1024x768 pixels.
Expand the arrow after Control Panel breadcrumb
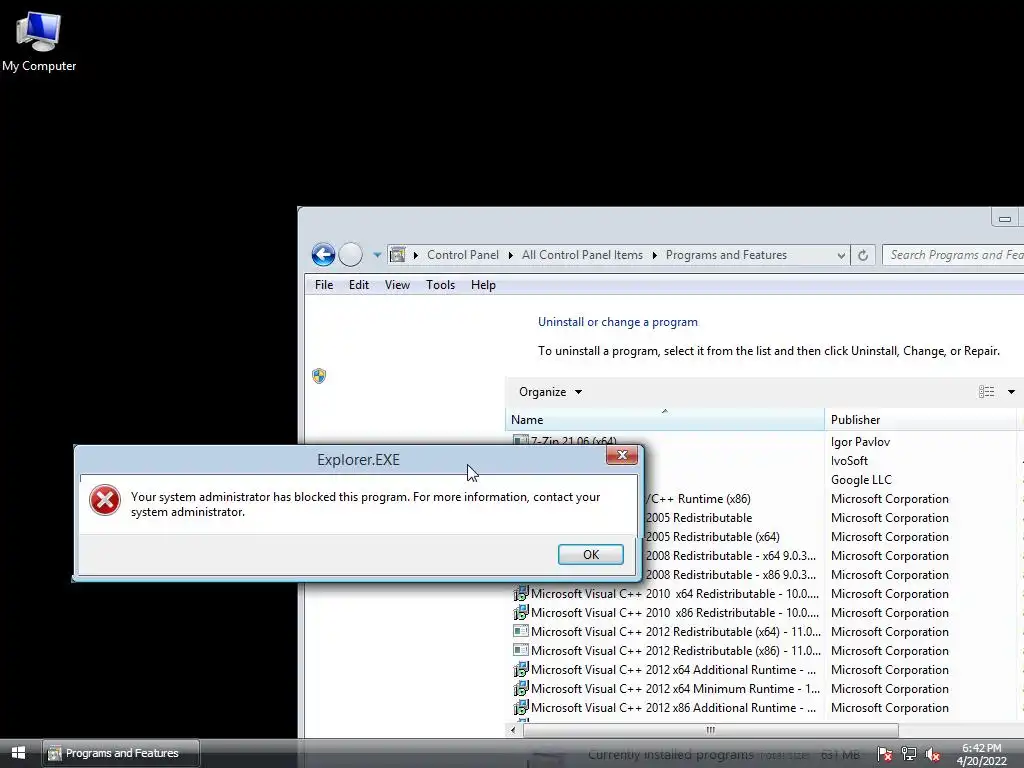click(511, 255)
